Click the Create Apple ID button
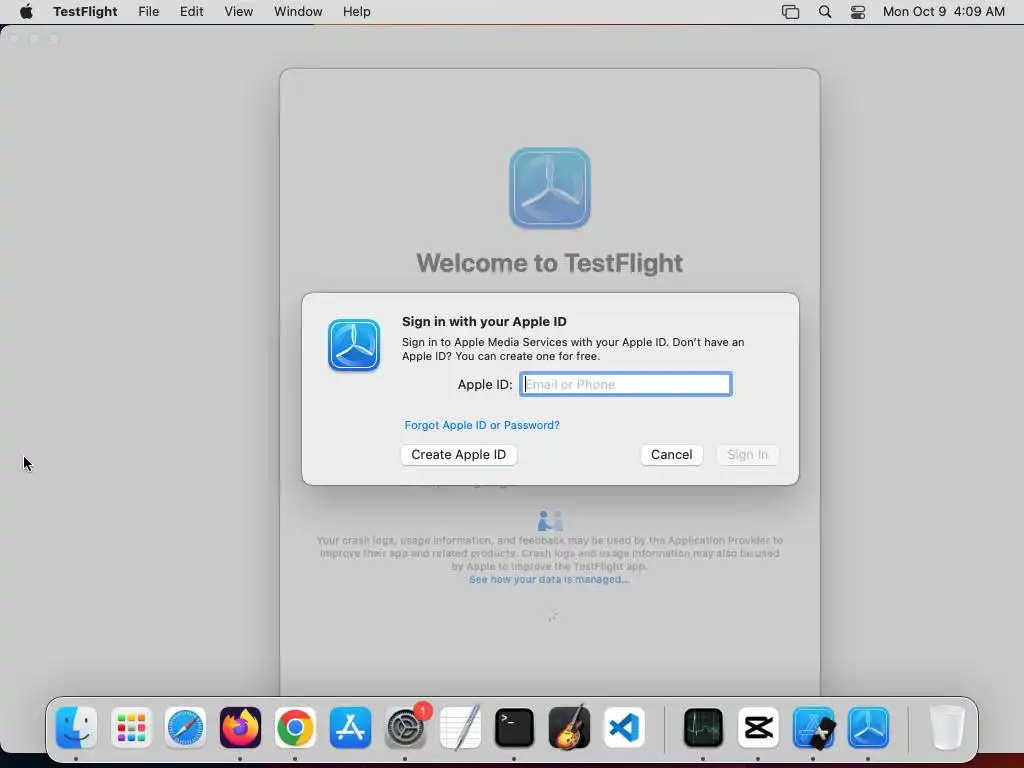 [x=458, y=455]
